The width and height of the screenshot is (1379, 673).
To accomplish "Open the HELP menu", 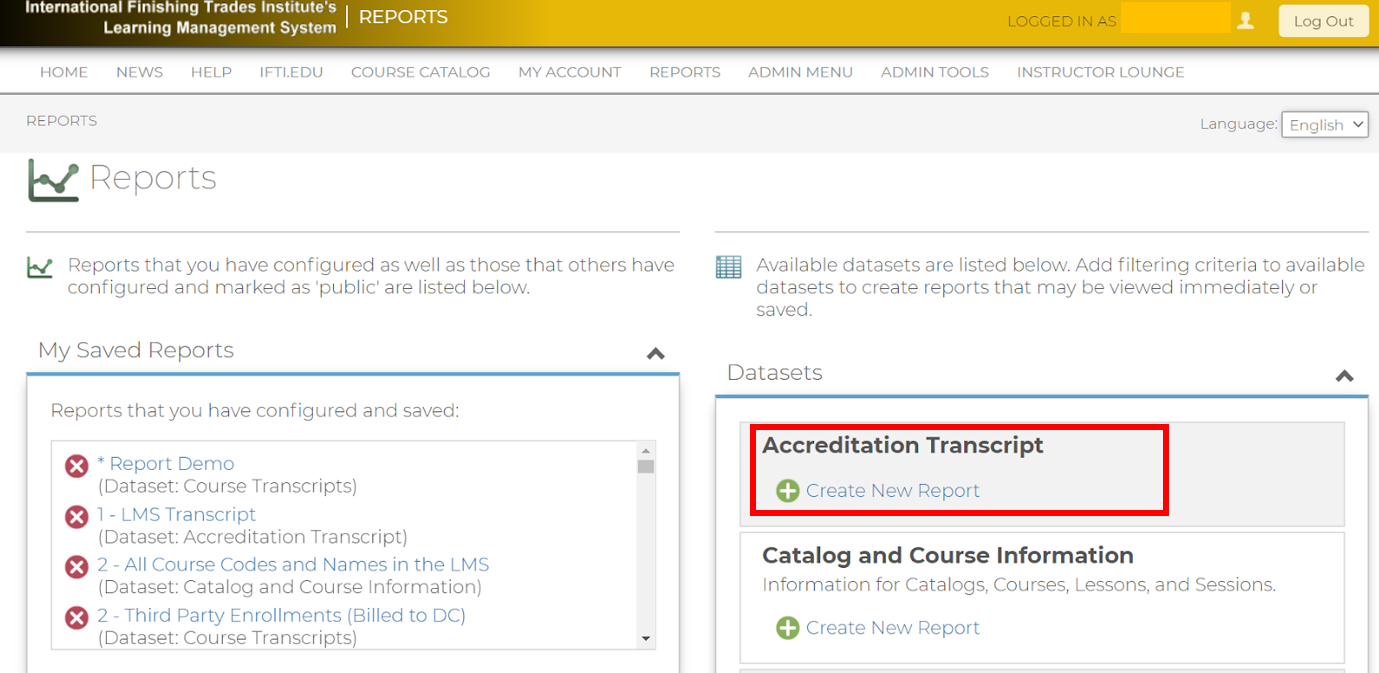I will (211, 72).
